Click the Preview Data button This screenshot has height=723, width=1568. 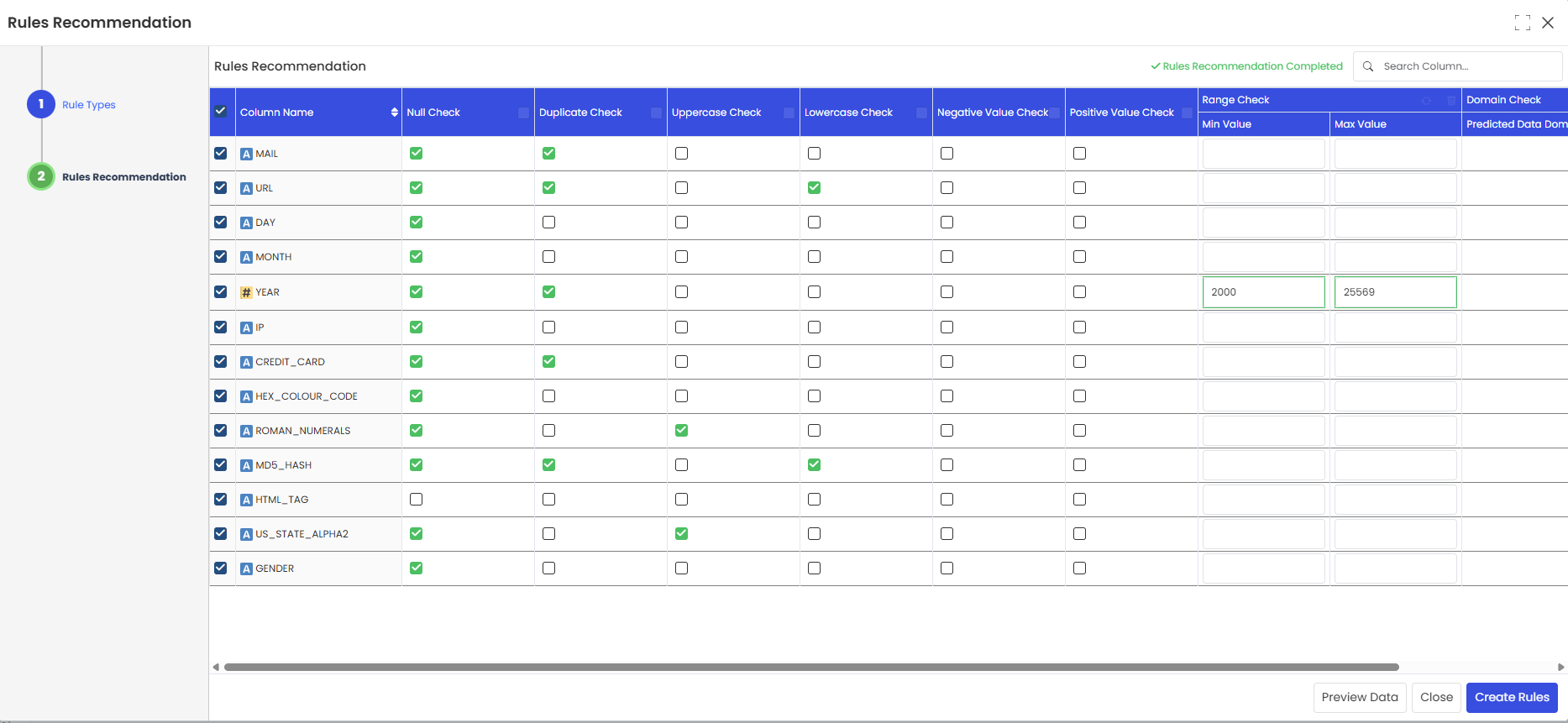tap(1360, 697)
